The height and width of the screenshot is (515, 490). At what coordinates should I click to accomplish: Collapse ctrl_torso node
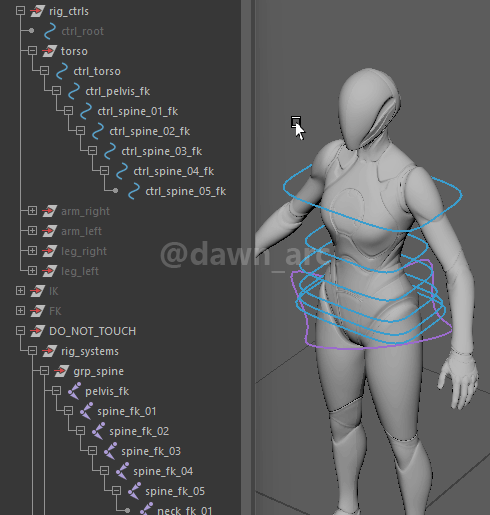click(x=44, y=71)
